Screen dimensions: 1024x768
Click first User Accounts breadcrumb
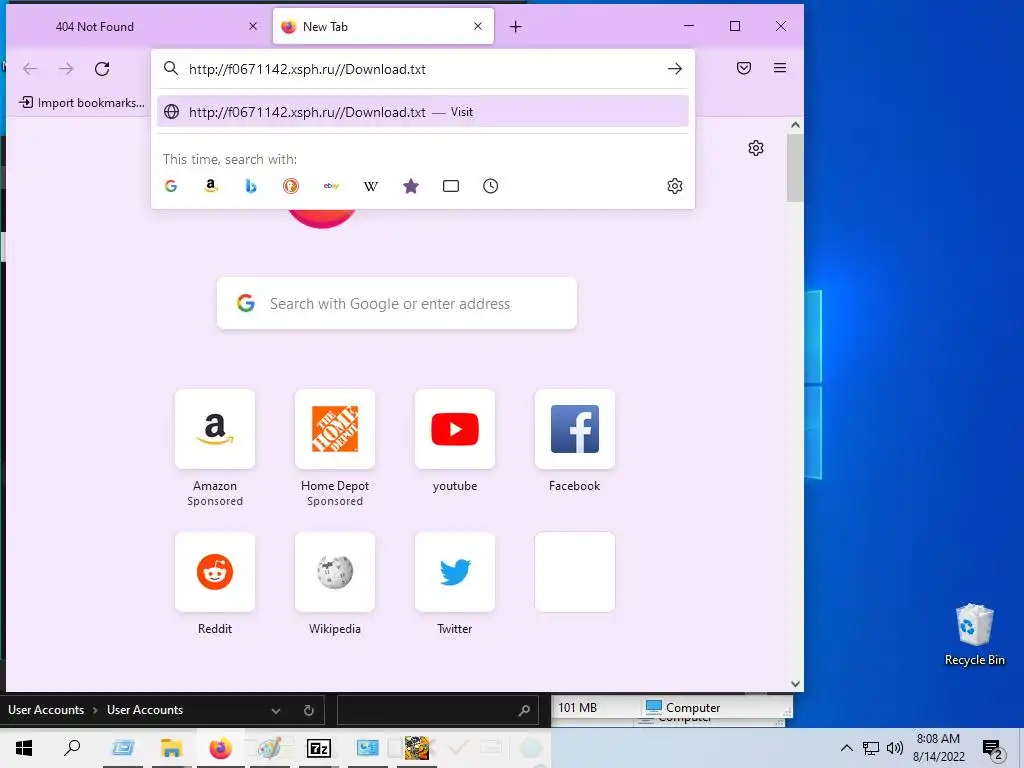pyautogui.click(x=46, y=710)
